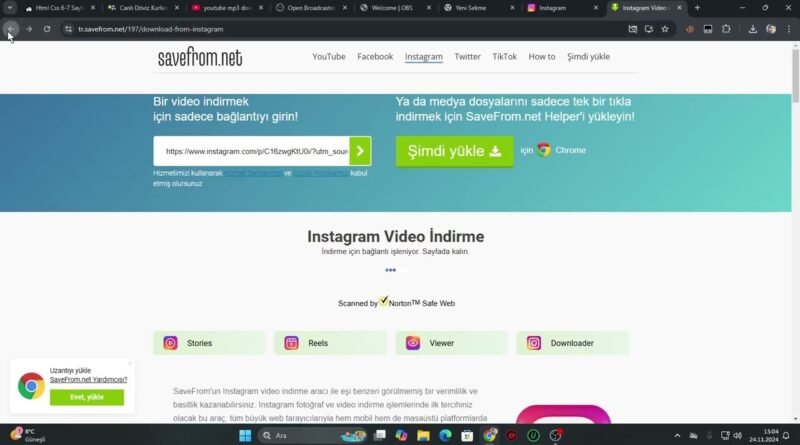
Task: Click the green arrow download submit button
Action: (x=360, y=151)
